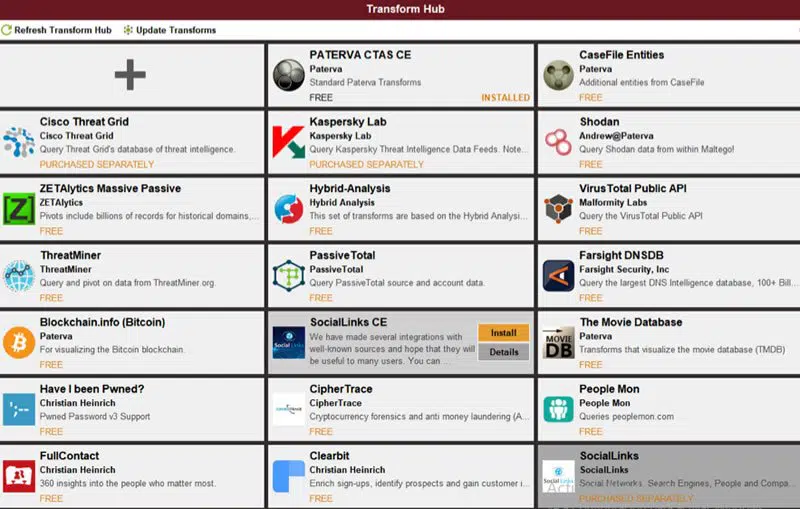Click the plus icon to add a transform seed
This screenshot has height=509, width=800.
click(130, 74)
